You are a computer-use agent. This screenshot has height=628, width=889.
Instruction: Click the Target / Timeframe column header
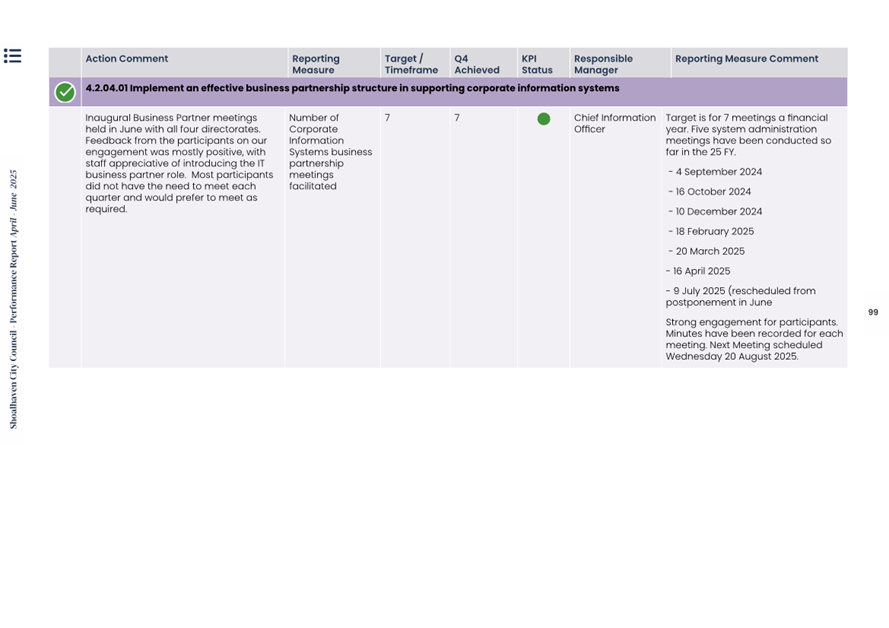[411, 64]
